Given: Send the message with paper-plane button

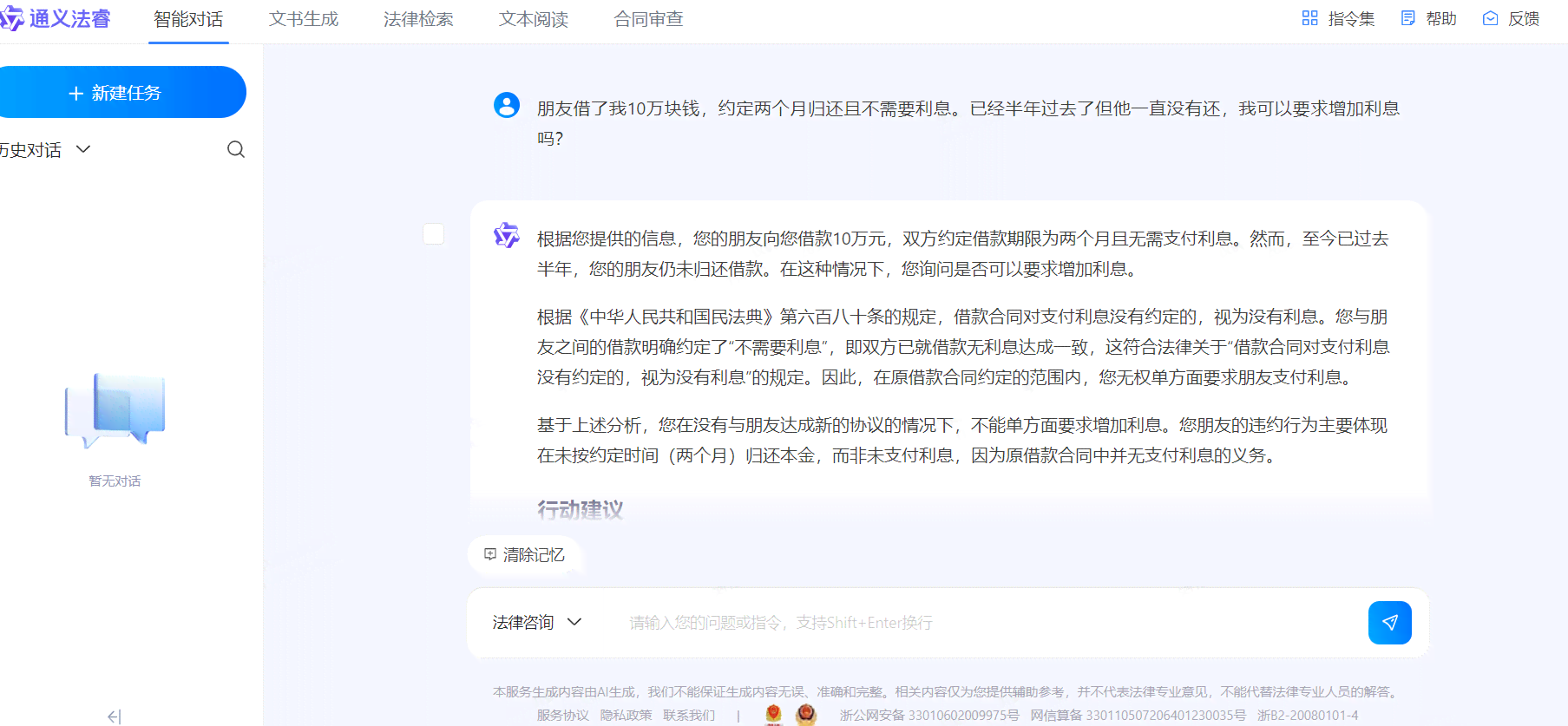Looking at the screenshot, I should tap(1390, 623).
